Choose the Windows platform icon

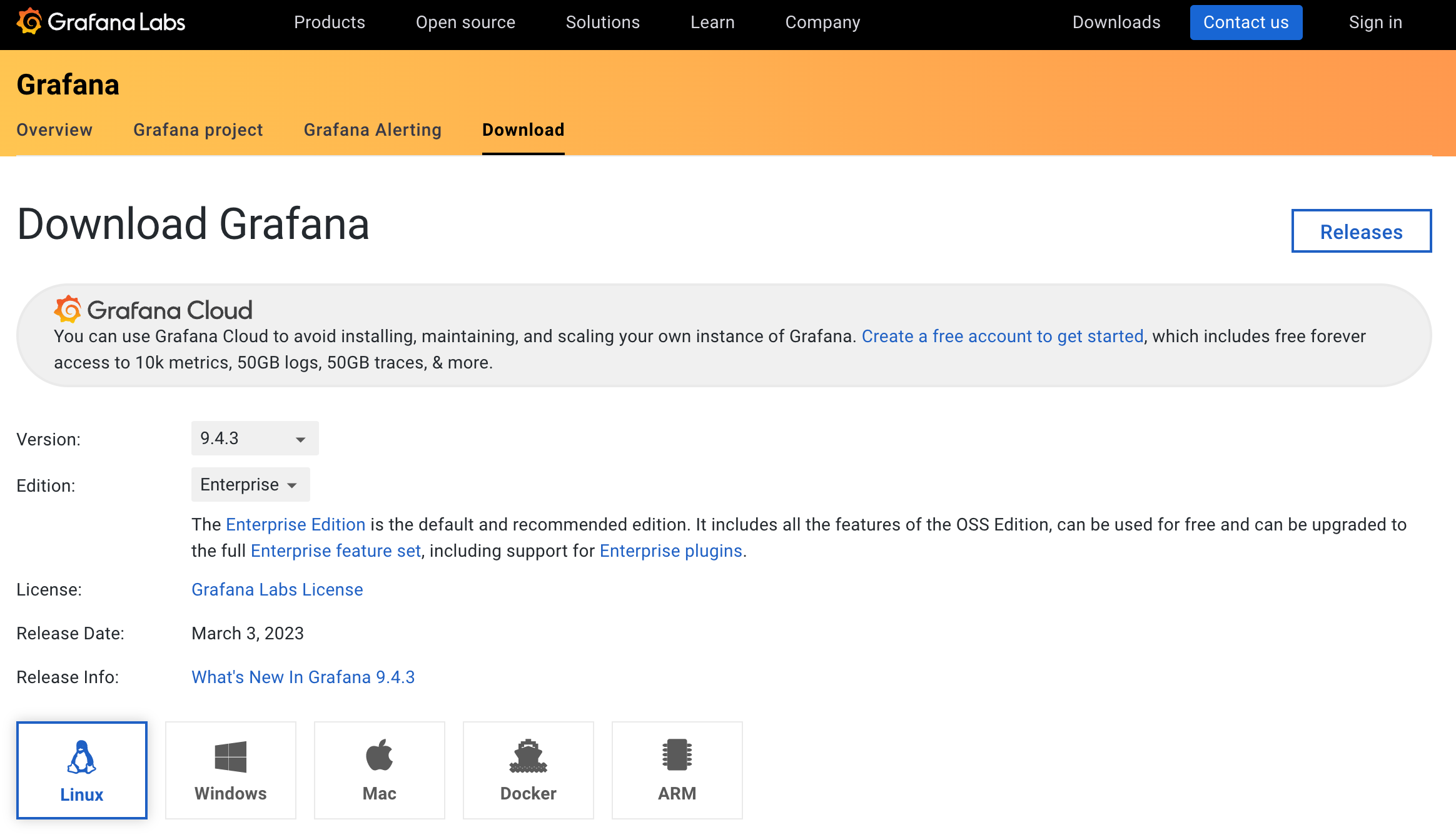[230, 757]
